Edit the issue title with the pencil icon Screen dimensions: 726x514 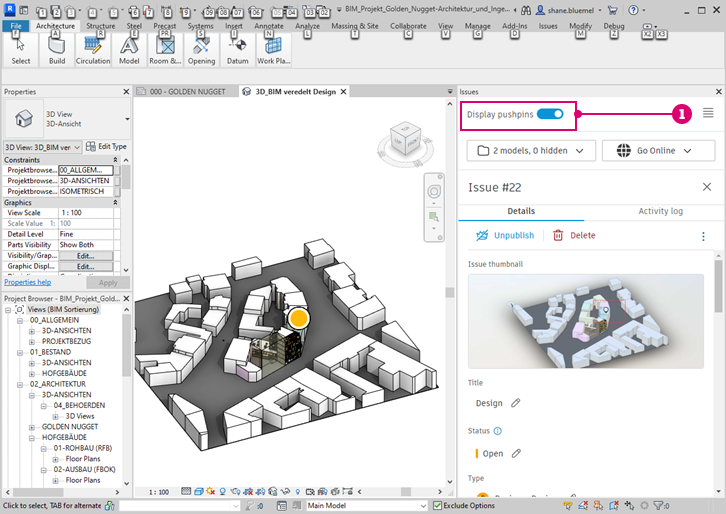tap(515, 403)
